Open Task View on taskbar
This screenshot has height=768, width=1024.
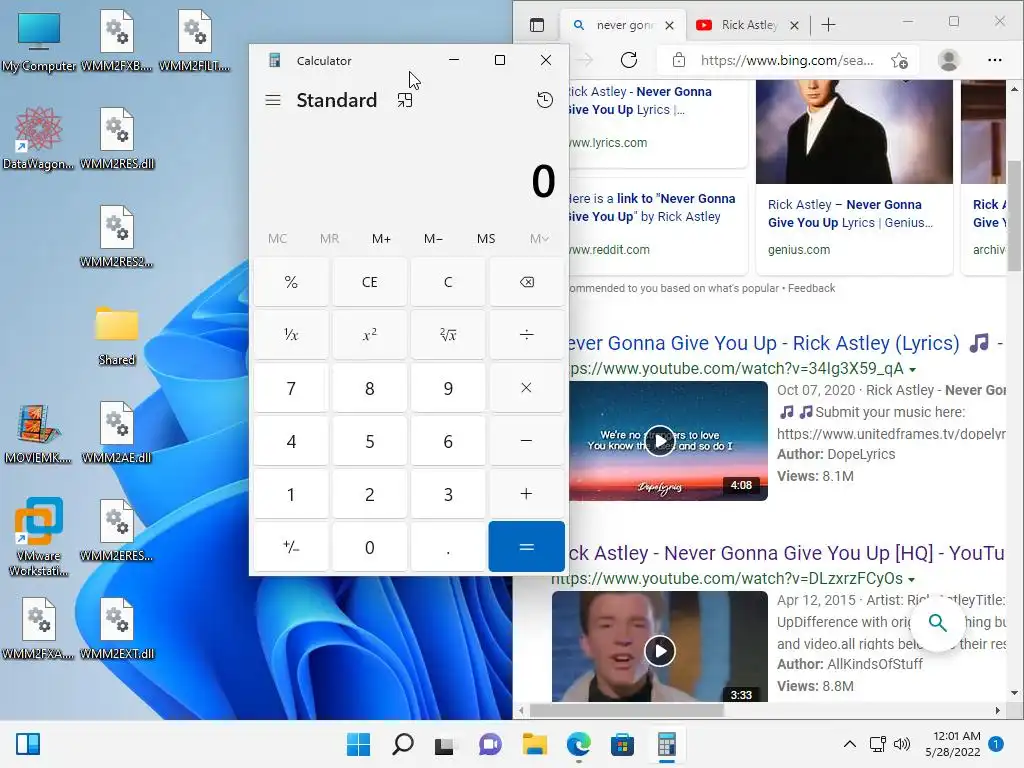point(445,744)
